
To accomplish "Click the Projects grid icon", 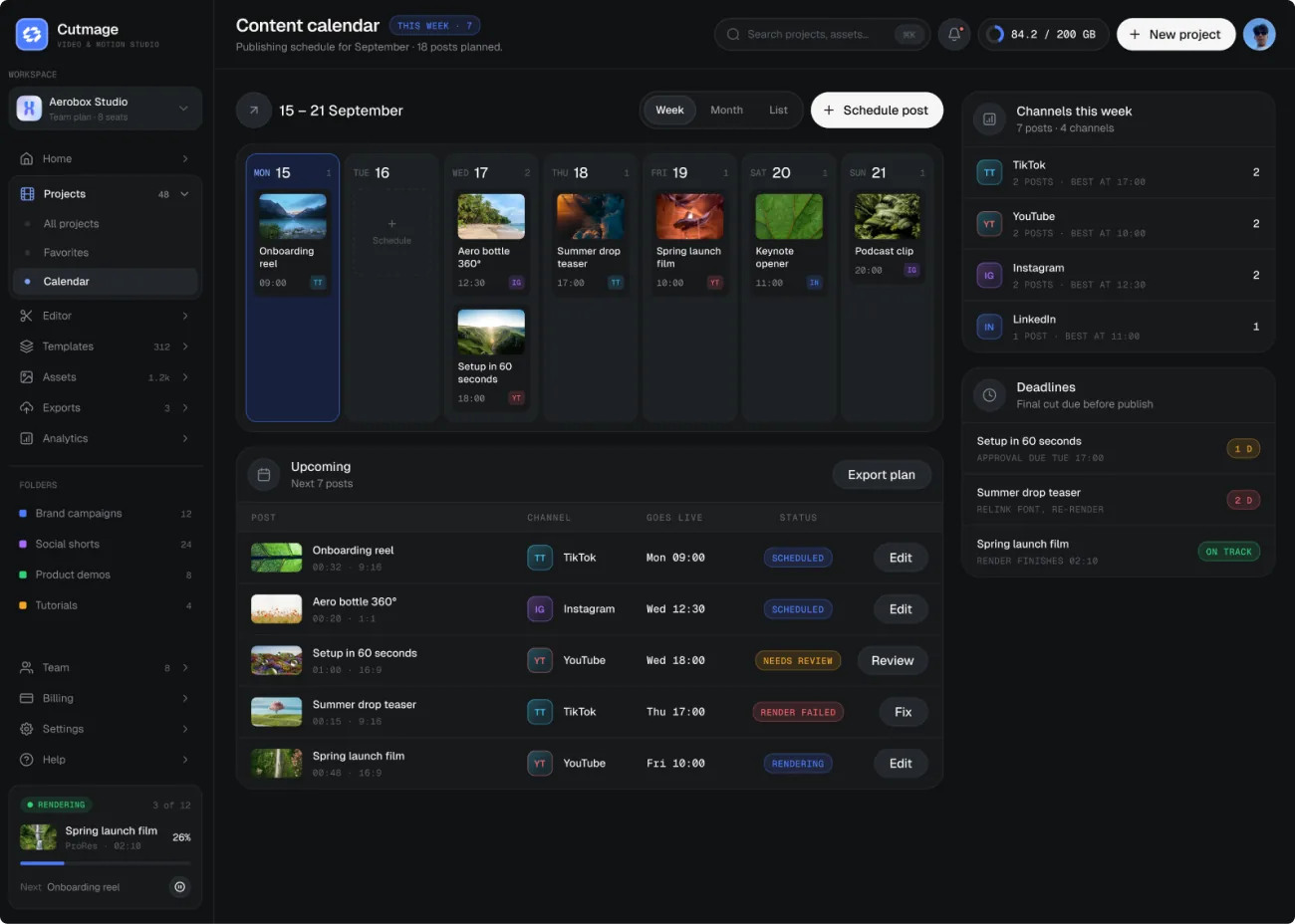I will coord(27,194).
